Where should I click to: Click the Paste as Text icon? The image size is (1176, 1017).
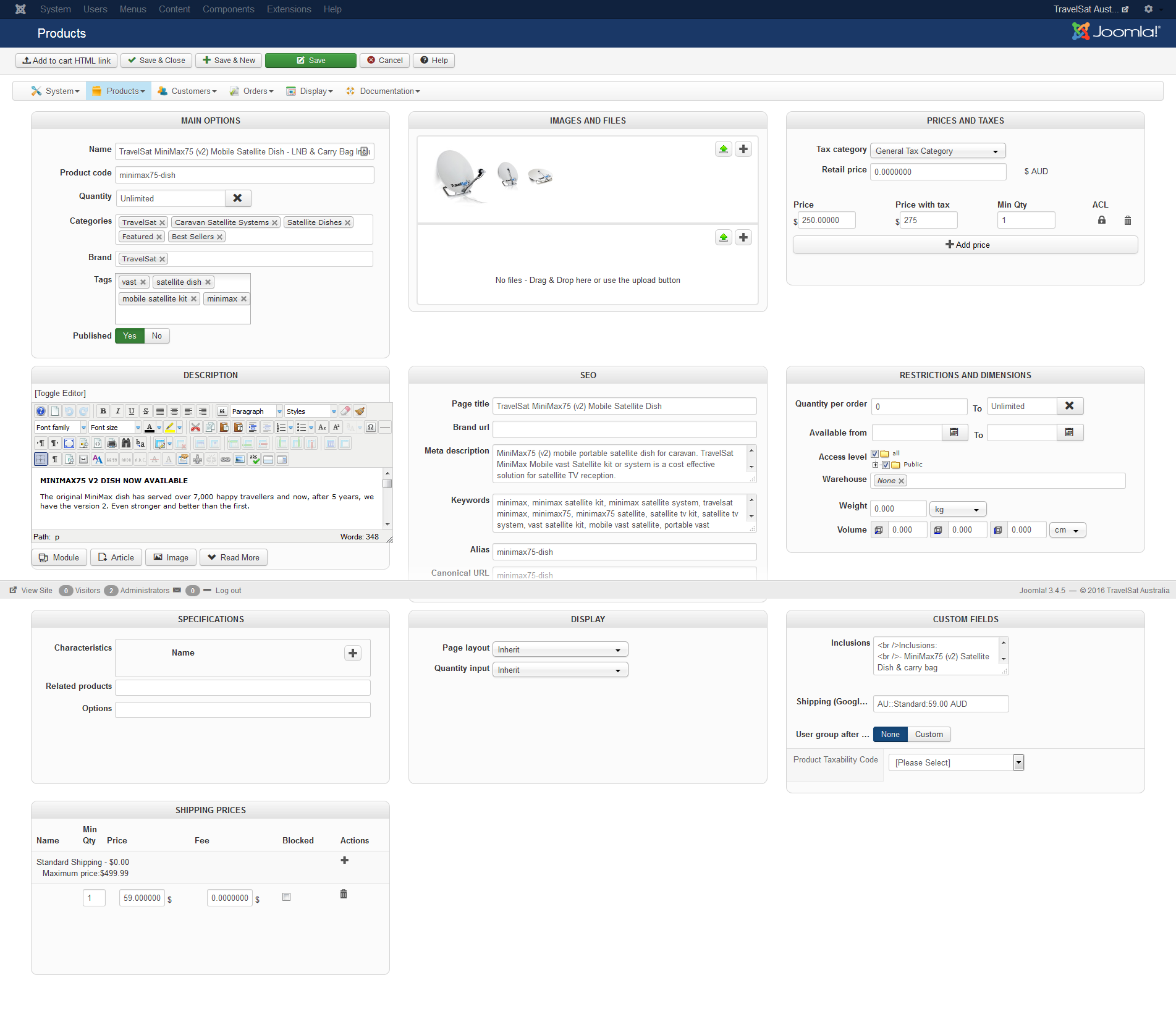point(238,428)
